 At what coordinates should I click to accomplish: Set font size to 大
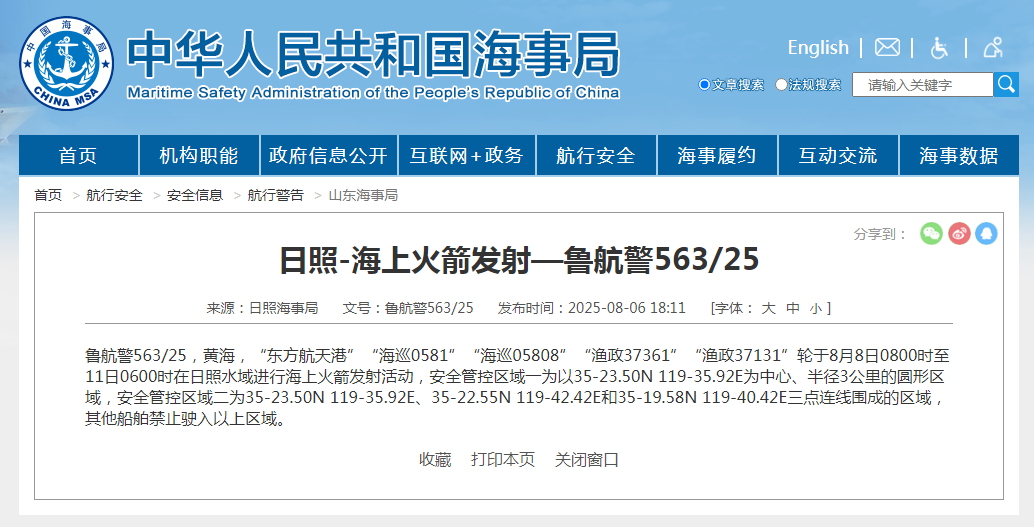coord(768,308)
